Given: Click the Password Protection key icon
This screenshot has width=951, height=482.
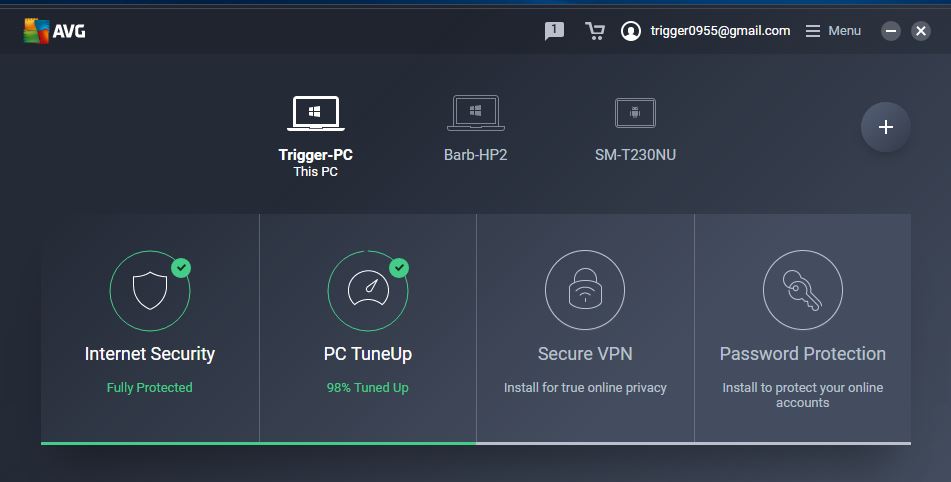Looking at the screenshot, I should coord(802,290).
